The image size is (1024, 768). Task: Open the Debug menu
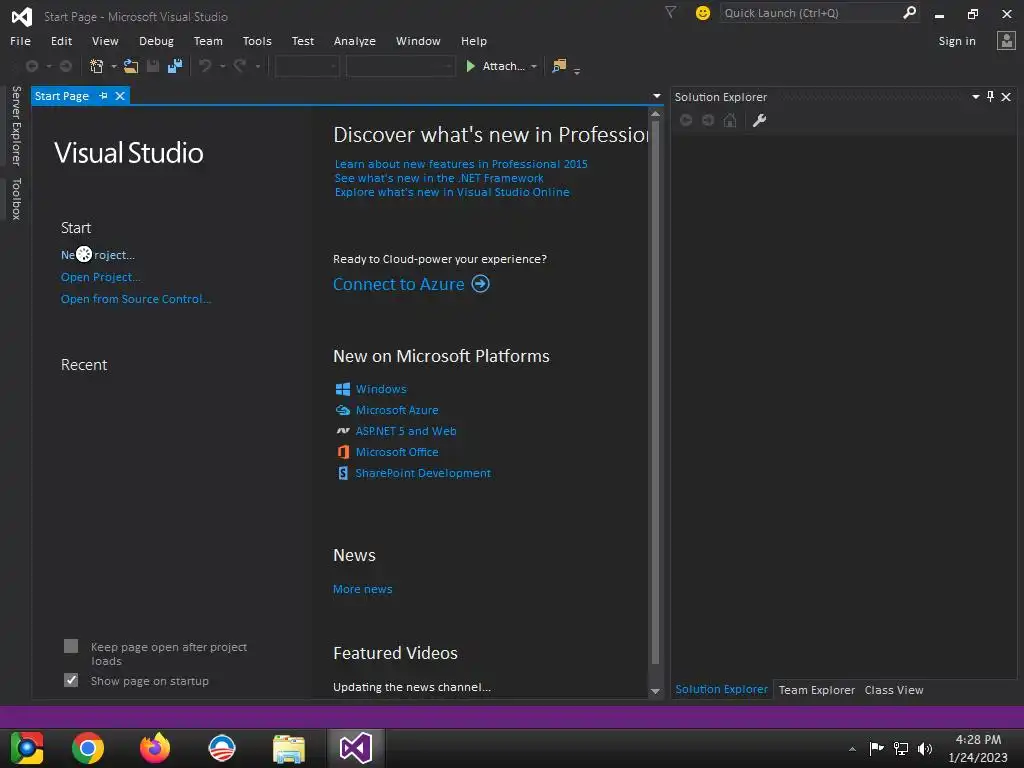pyautogui.click(x=157, y=40)
